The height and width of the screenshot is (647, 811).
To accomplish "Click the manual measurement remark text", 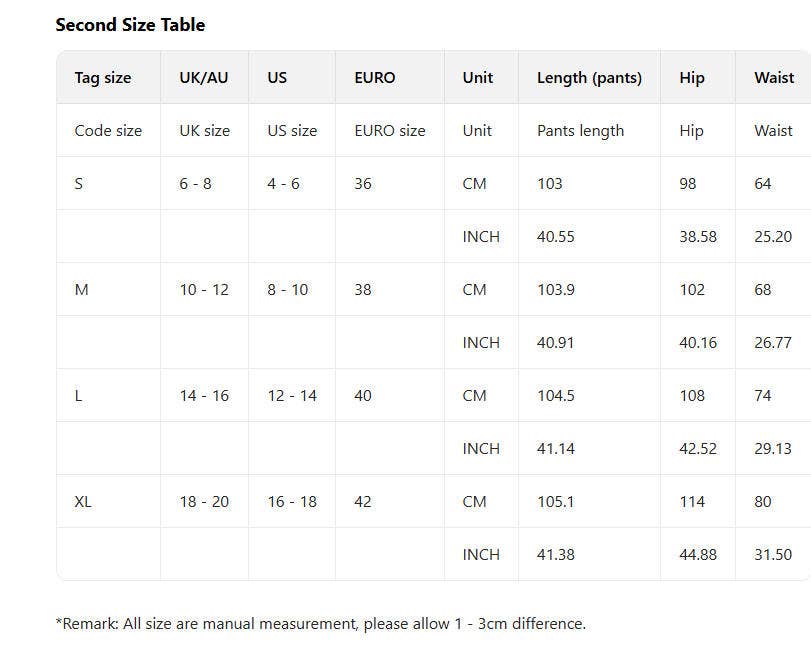I will (x=320, y=624).
